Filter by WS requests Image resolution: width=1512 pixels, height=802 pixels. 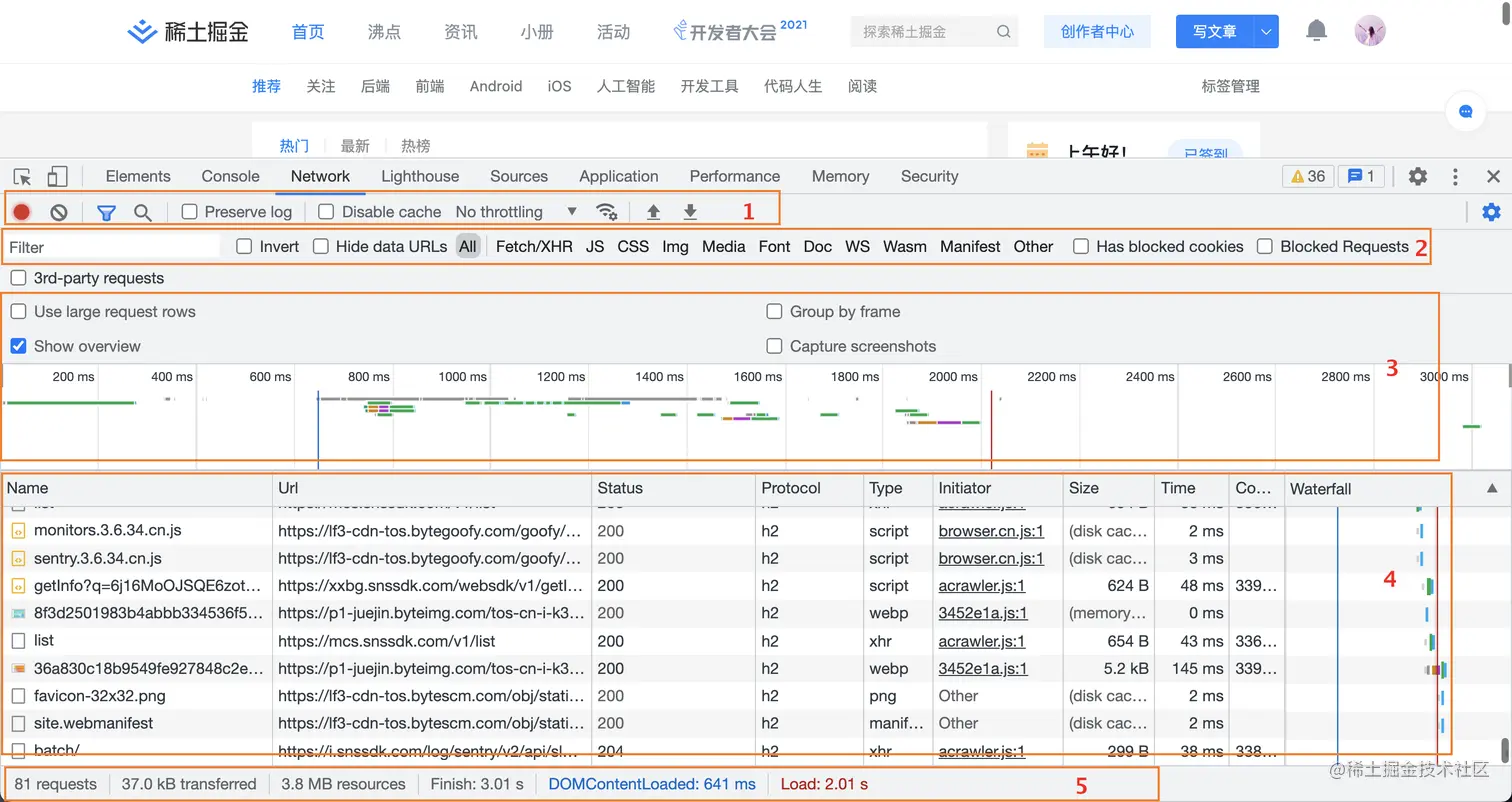pyautogui.click(x=857, y=246)
